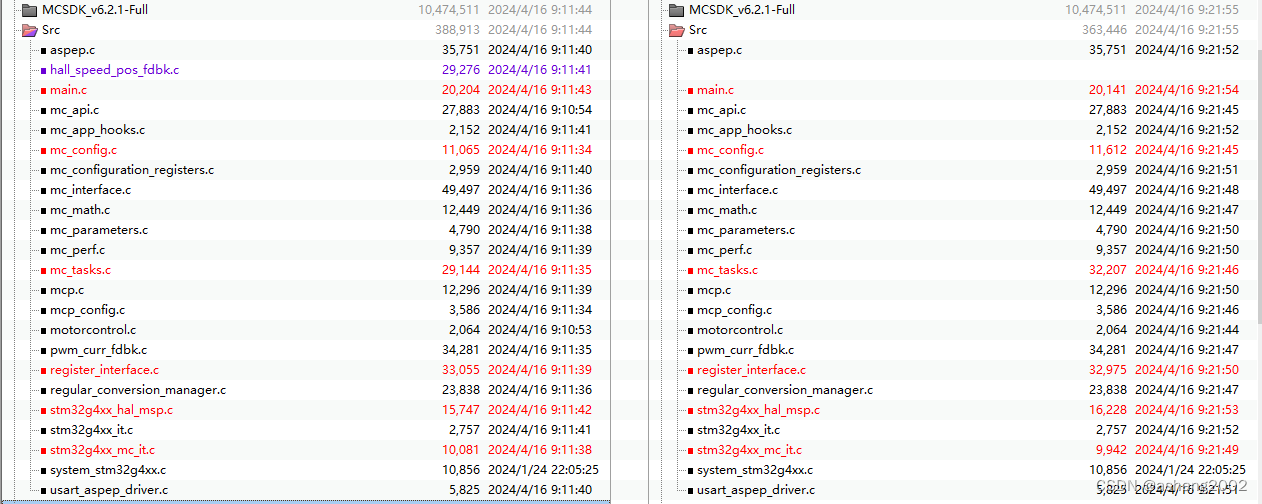Click red file icon beside main.c in left pane
1262x504 pixels.
[43, 91]
